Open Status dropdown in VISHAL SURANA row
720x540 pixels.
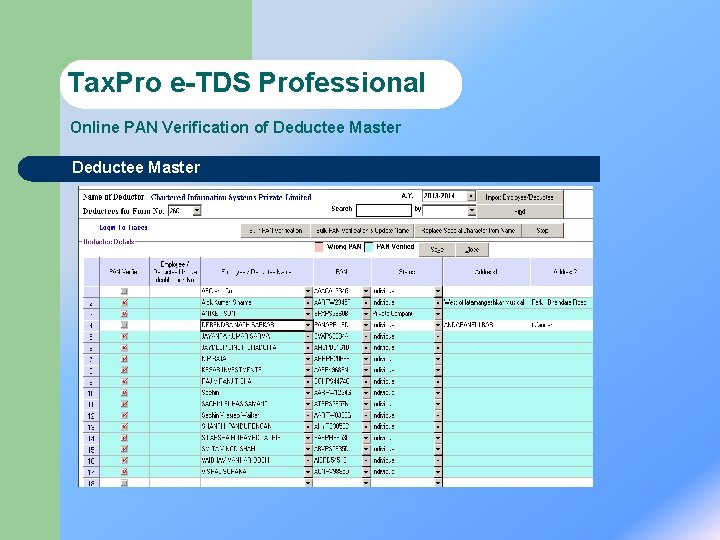438,472
